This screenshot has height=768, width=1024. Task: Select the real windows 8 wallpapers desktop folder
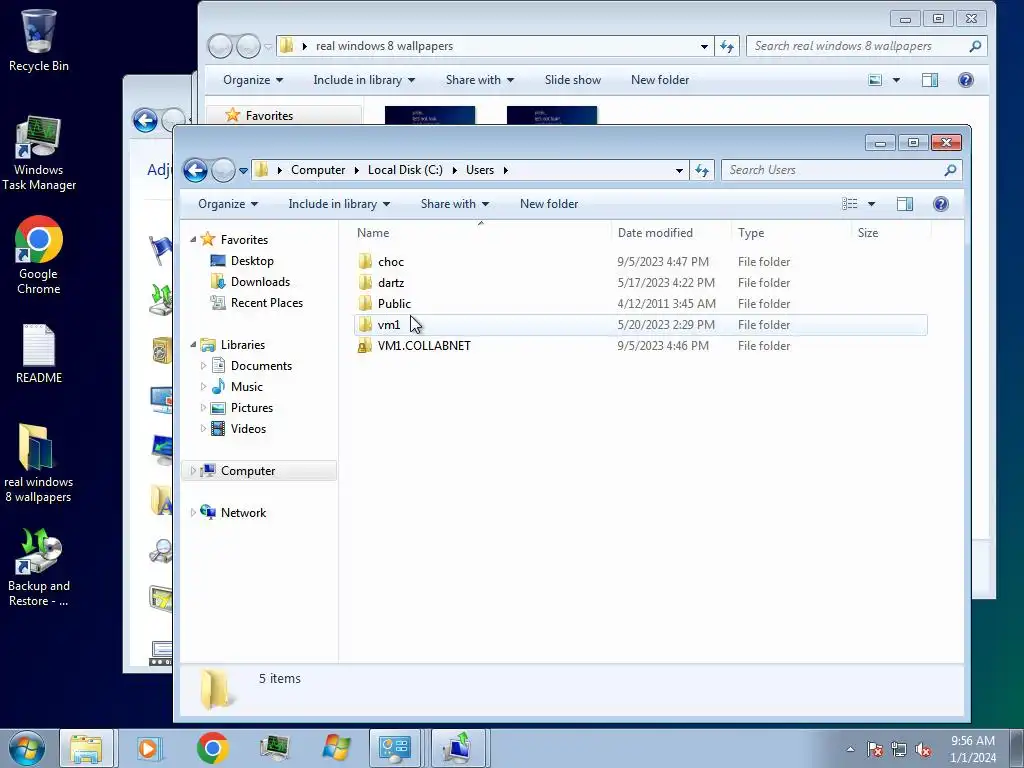(x=38, y=463)
